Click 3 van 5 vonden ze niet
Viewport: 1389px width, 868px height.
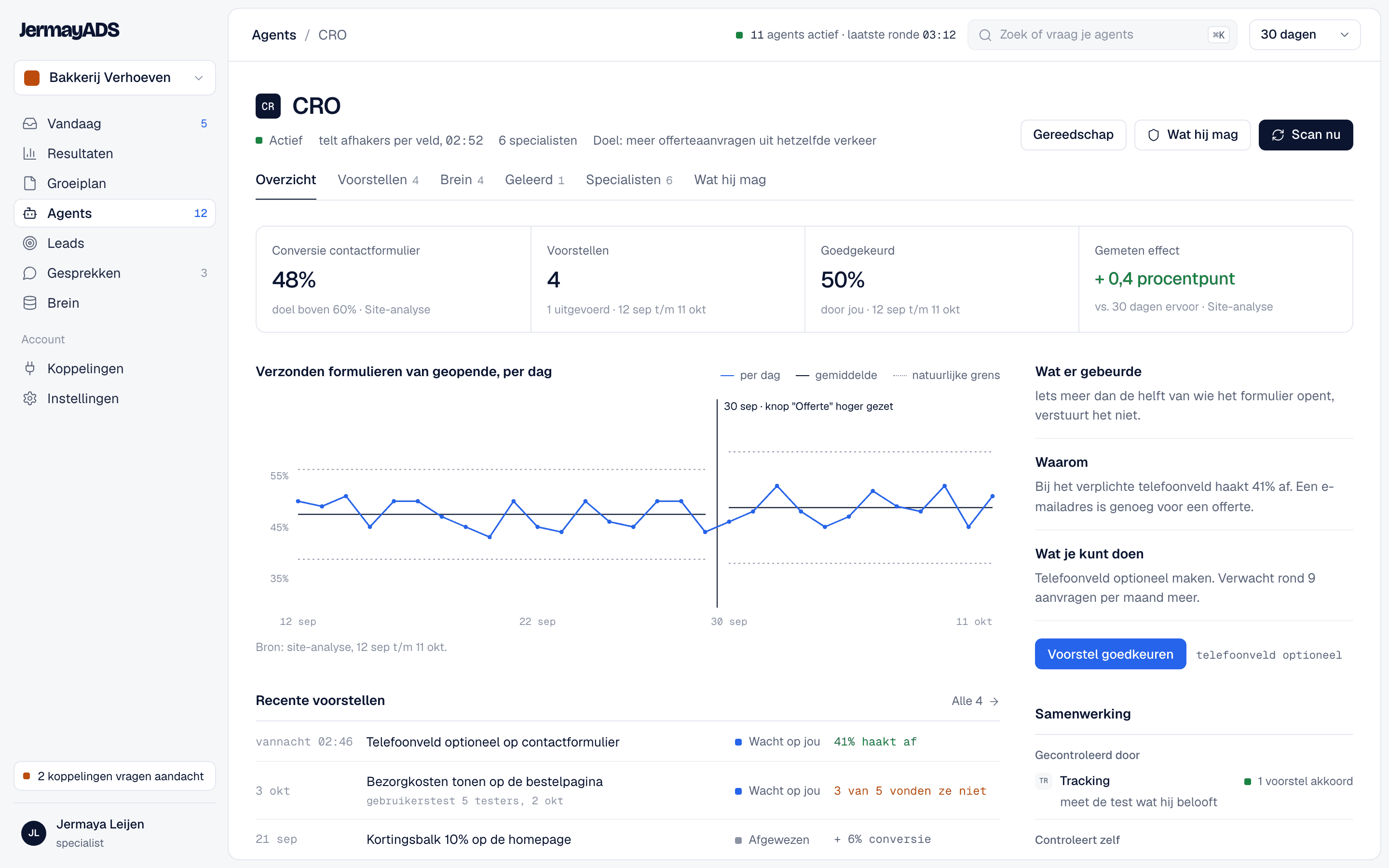click(910, 790)
